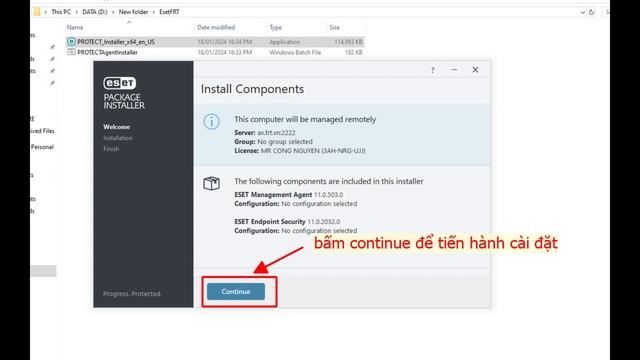Expand the address bar history dropdown arrow
The image size is (640, 360).
(582, 12)
